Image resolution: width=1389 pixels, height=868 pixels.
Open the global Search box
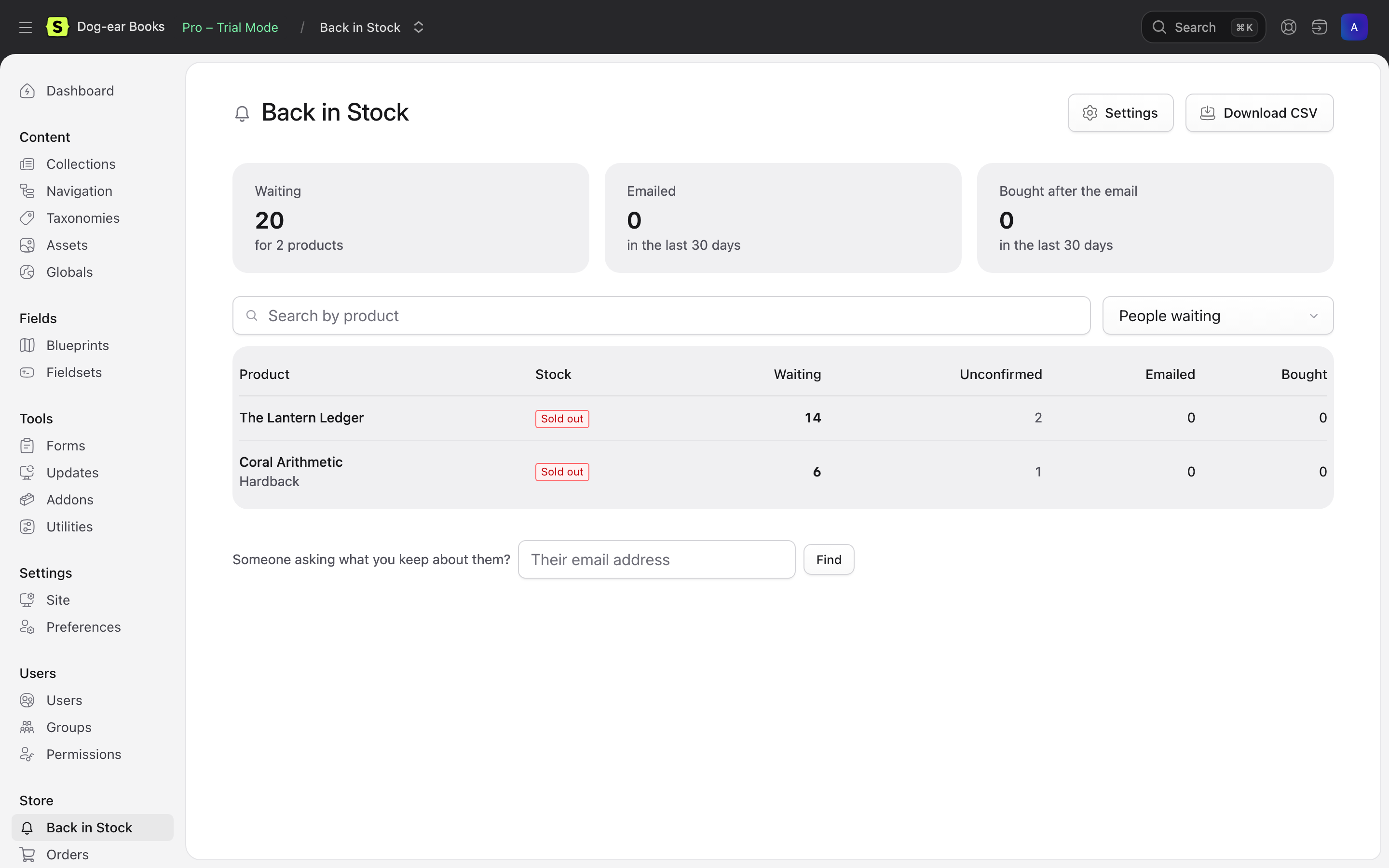[1203, 27]
